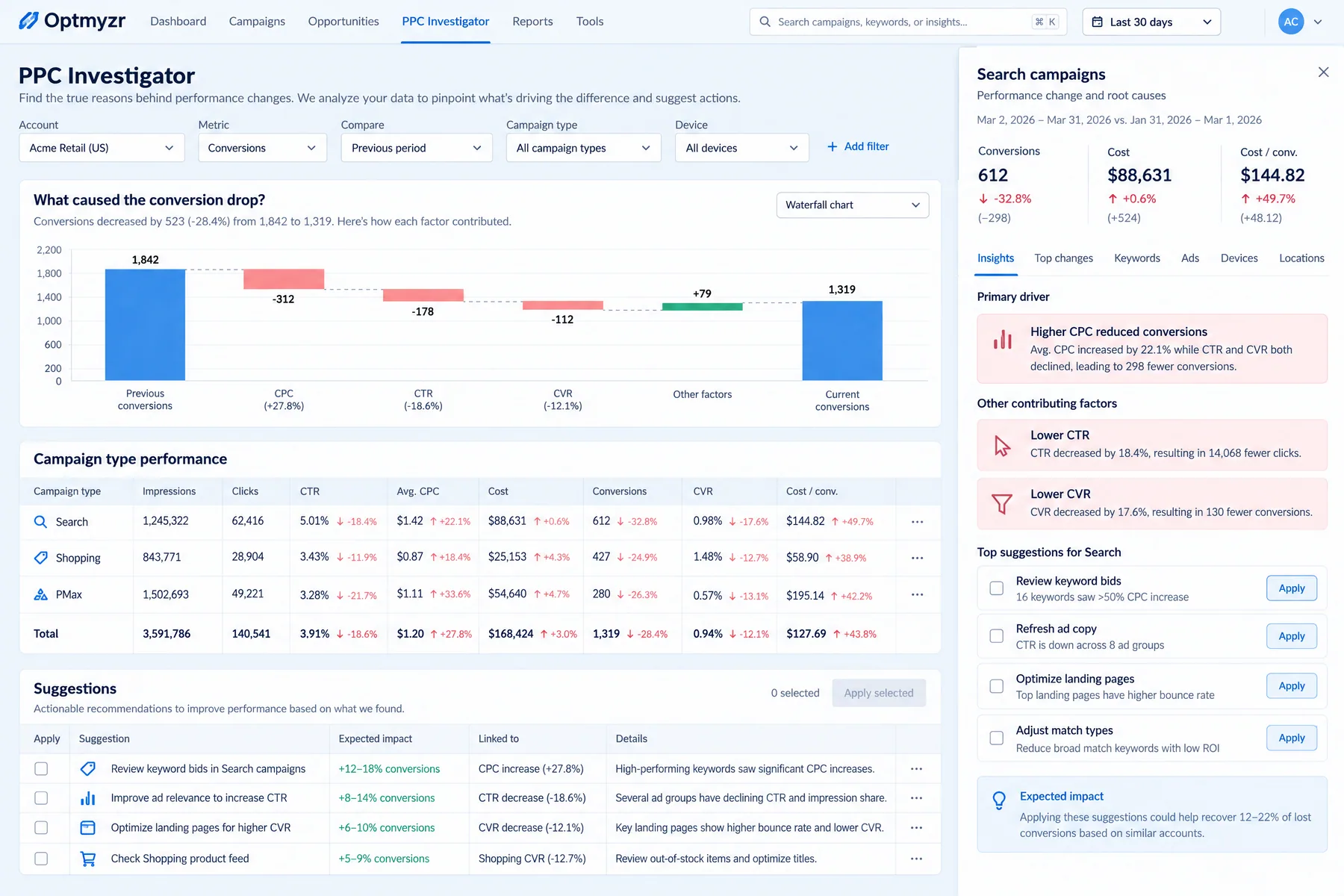Click the PMax icon in campaign table
This screenshot has width=1344, height=896.
(x=41, y=594)
